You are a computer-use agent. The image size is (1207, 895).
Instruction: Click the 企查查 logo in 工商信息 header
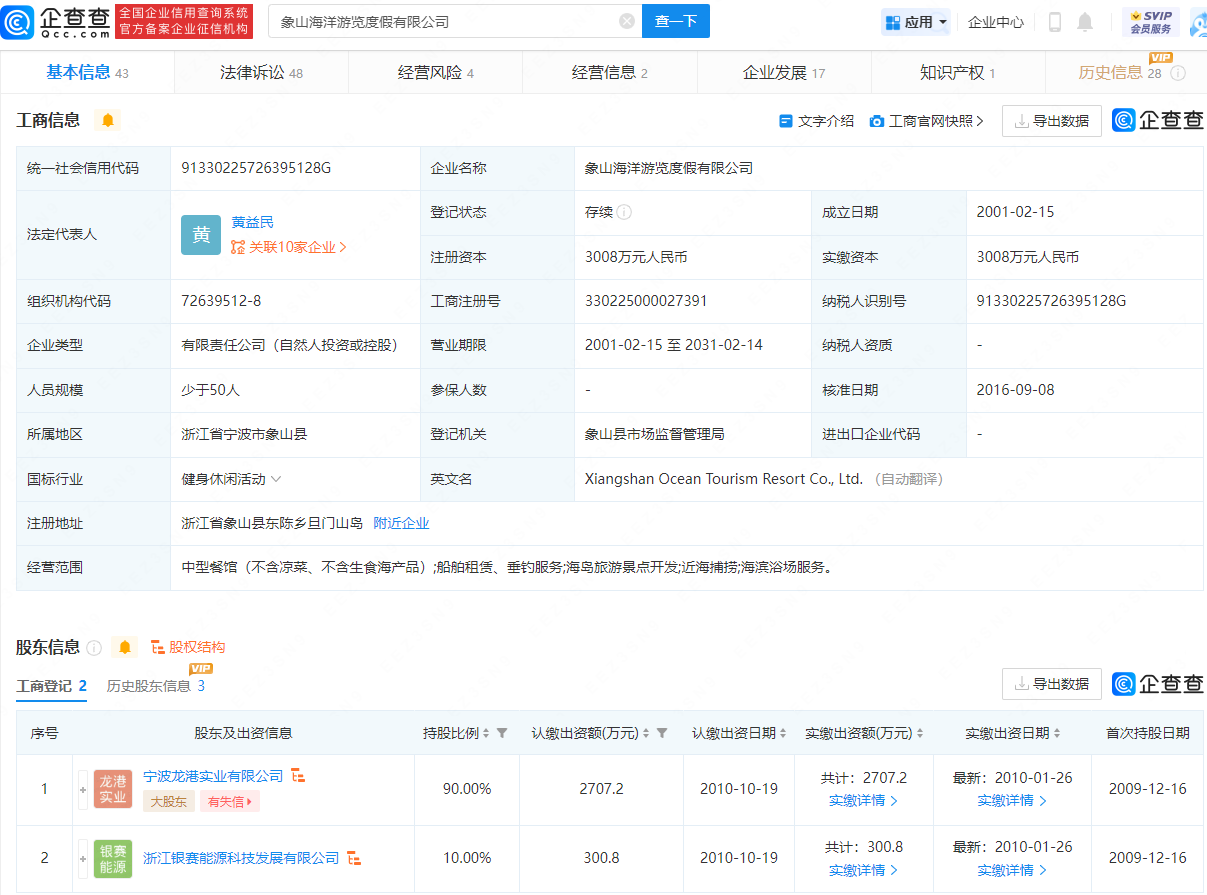[x=1158, y=121]
